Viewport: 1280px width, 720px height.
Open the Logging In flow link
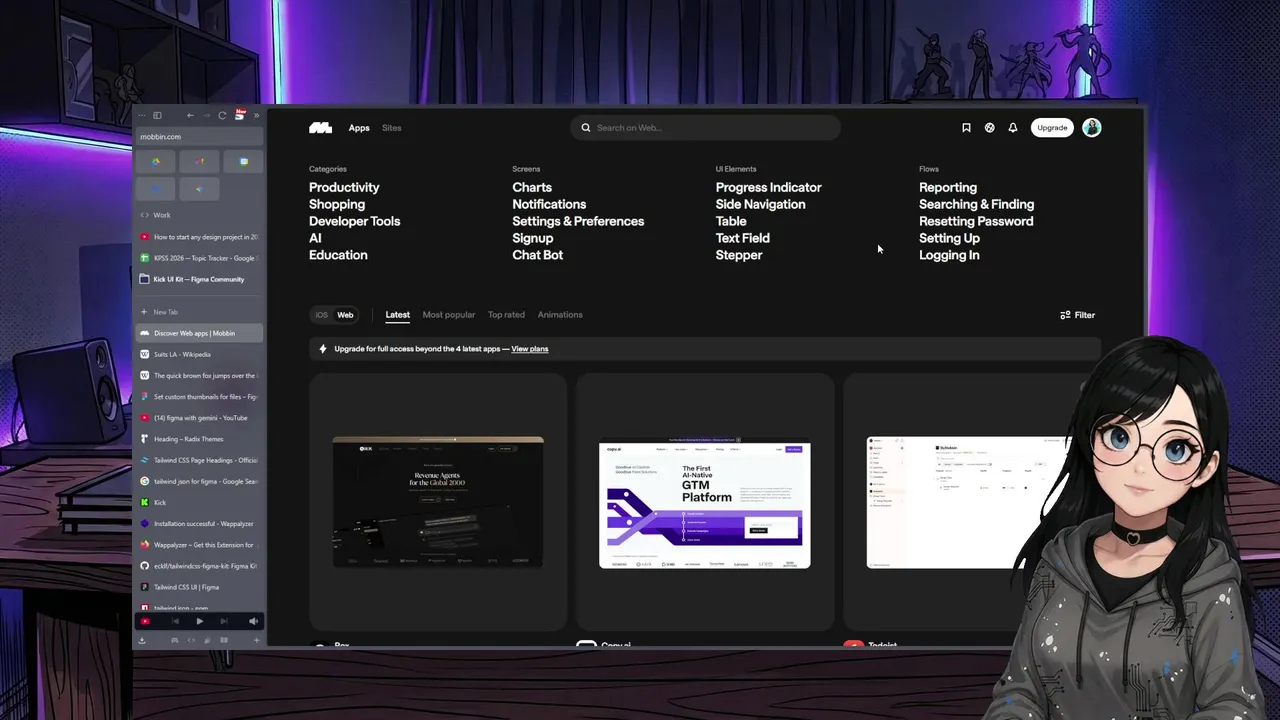[949, 255]
